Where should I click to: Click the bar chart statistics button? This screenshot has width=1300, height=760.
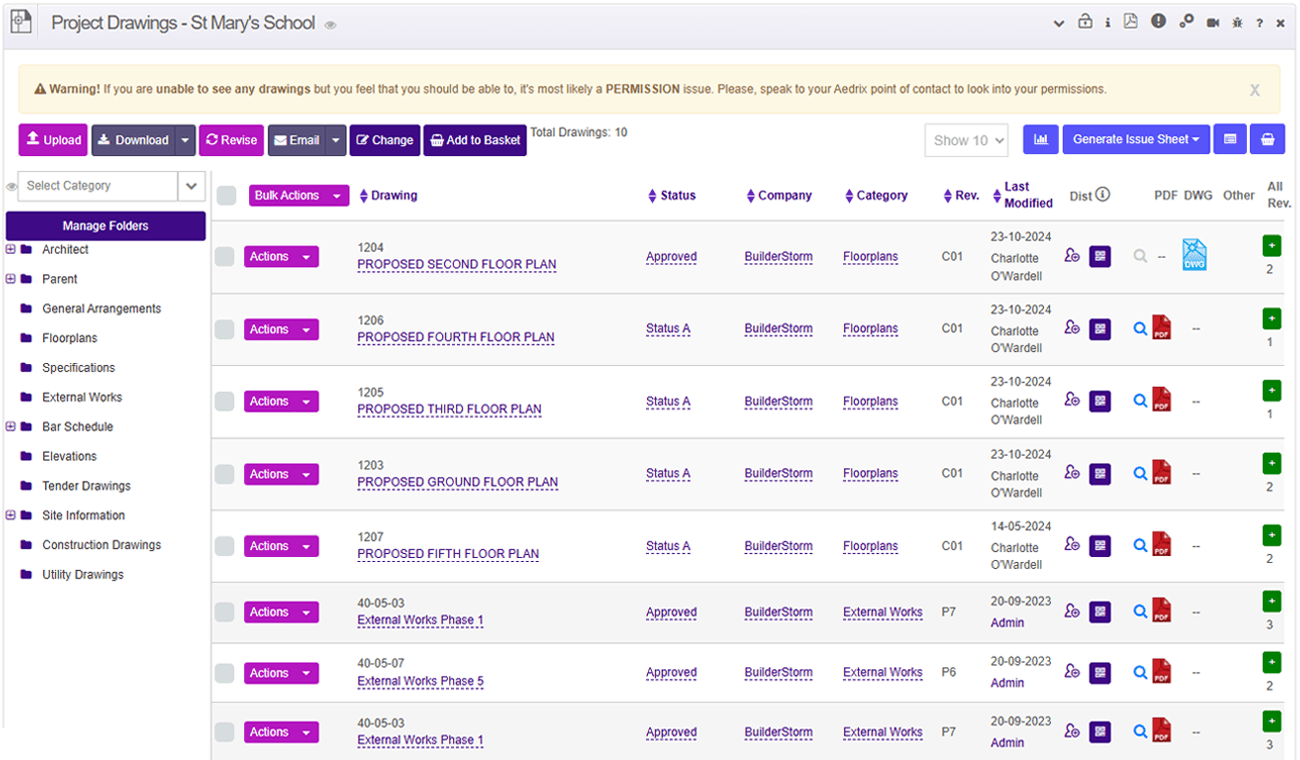tap(1041, 140)
